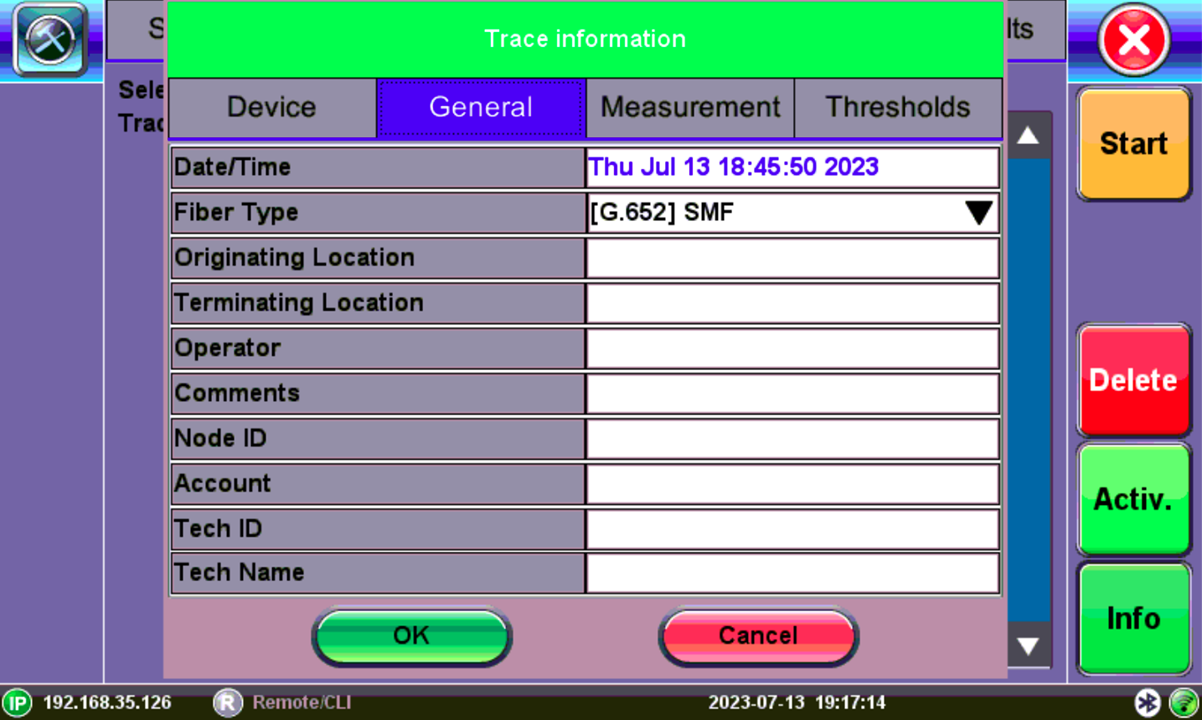Screen dimensions: 1202x720
Task: Switch to the Measurement tab
Action: point(690,108)
